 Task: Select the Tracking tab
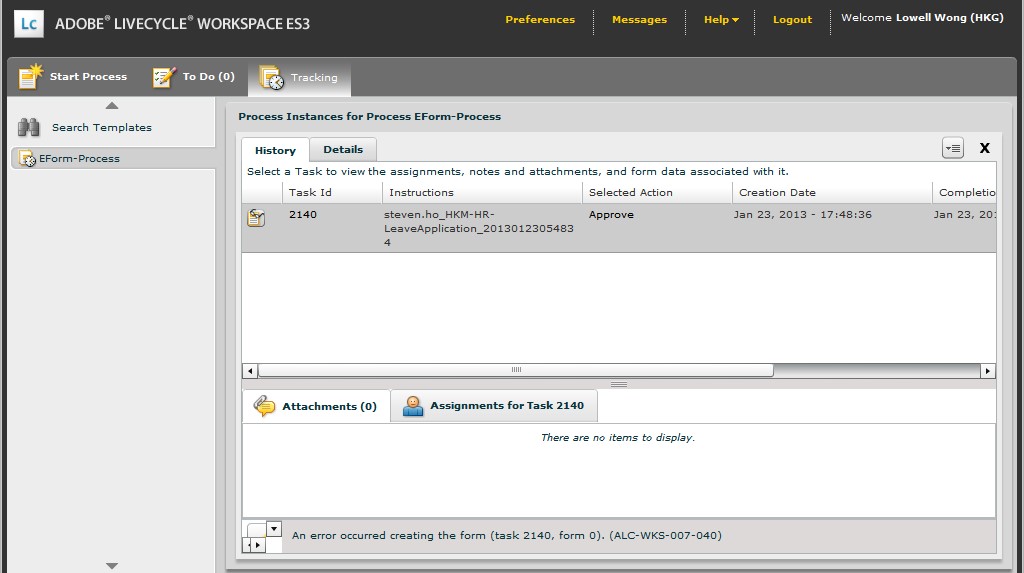click(299, 78)
